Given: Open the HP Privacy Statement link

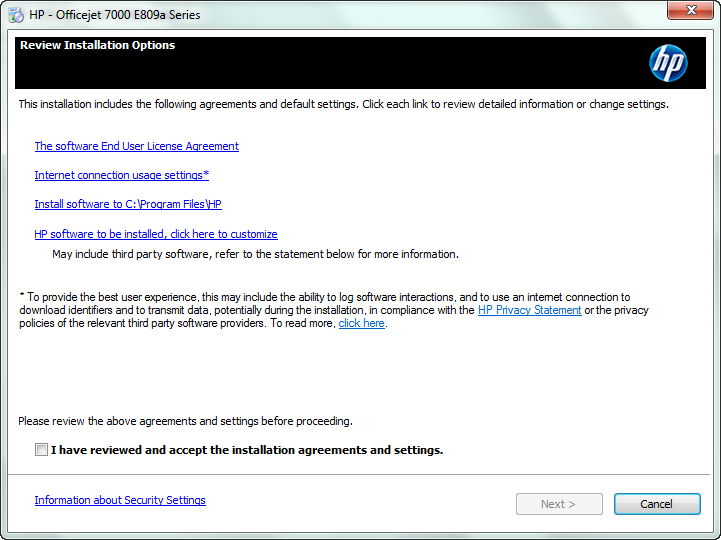Looking at the screenshot, I should 530,310.
